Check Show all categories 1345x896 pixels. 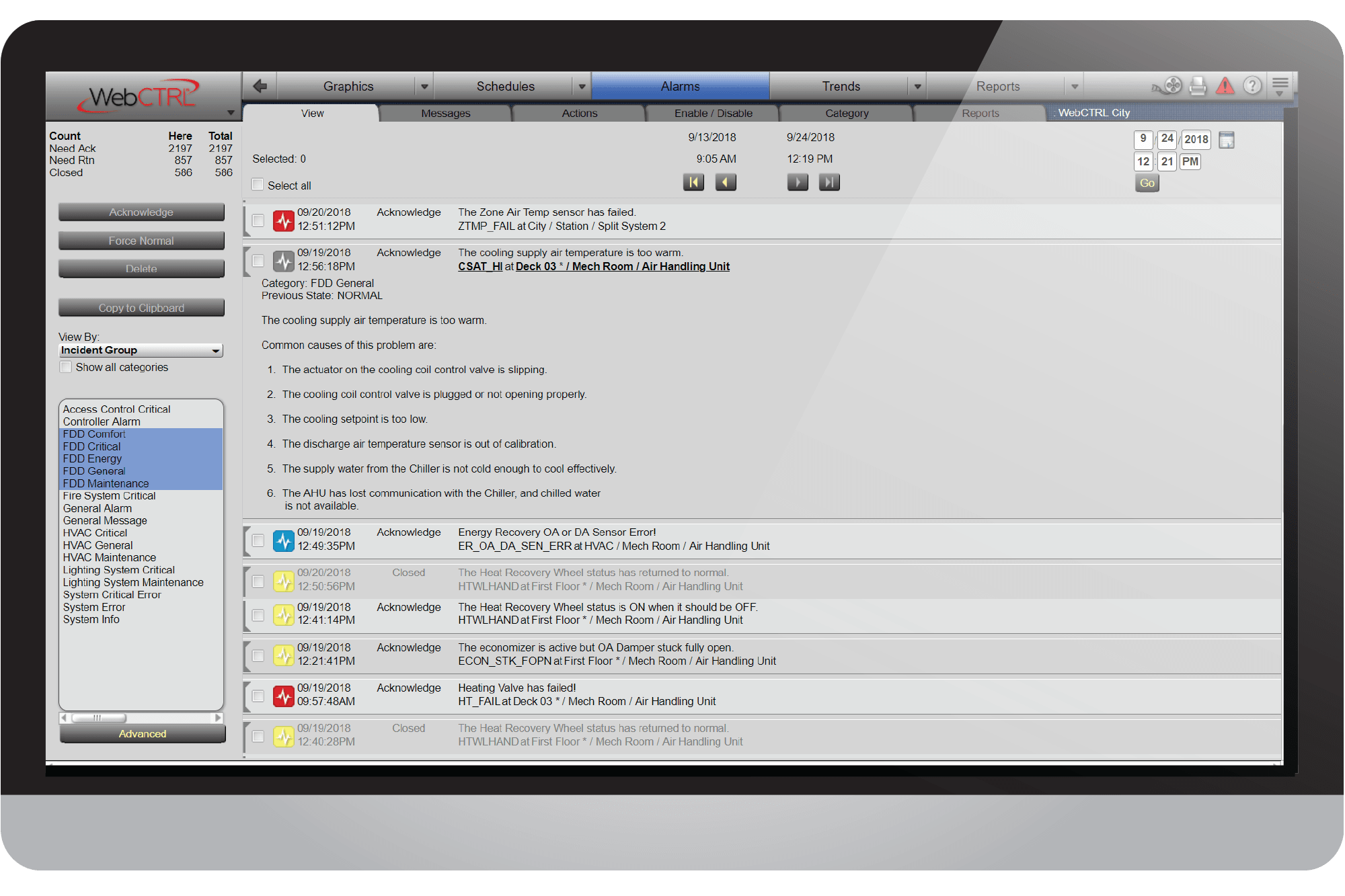(65, 366)
